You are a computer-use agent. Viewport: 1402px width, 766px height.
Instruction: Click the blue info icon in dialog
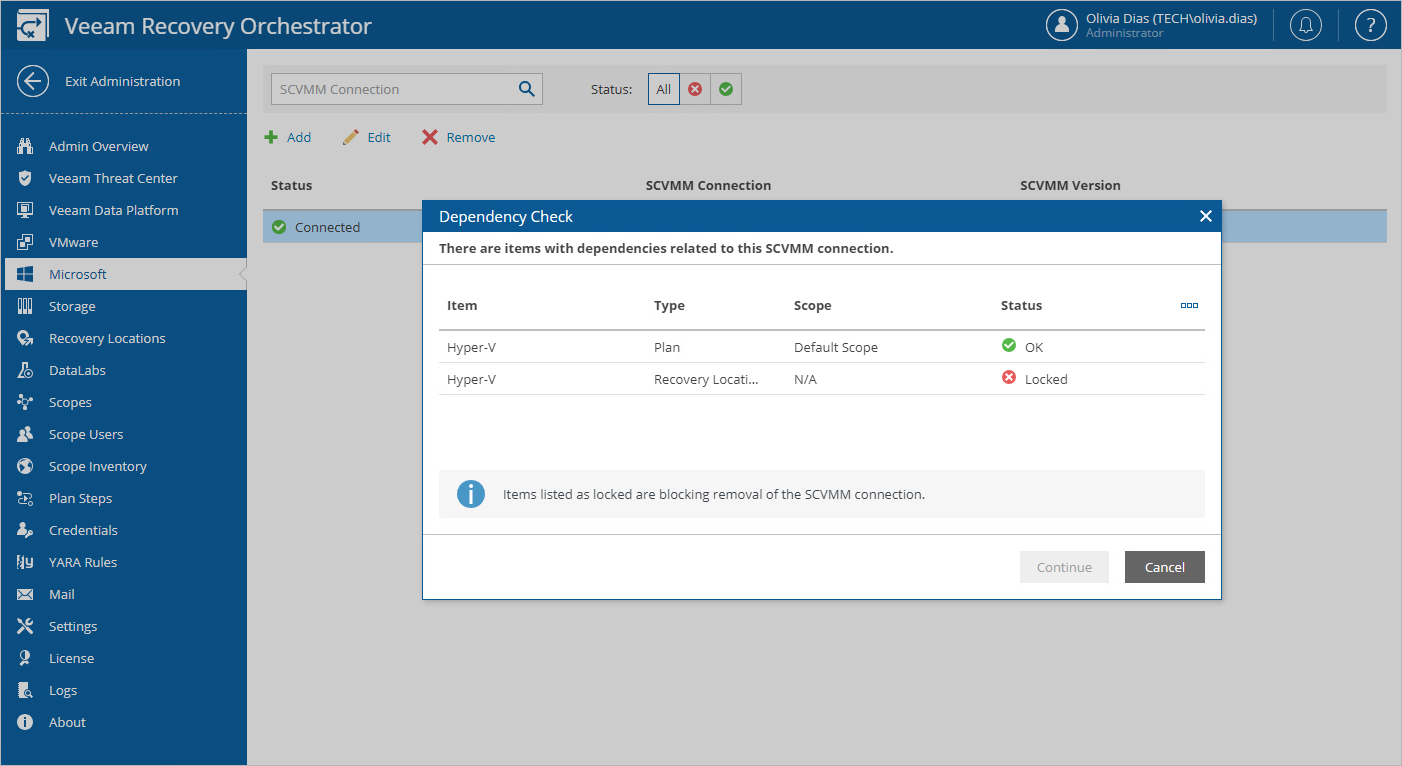click(x=471, y=494)
